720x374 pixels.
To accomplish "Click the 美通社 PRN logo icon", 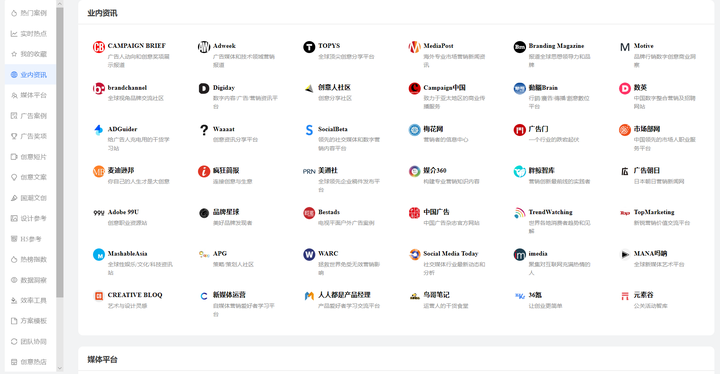I will [x=309, y=171].
